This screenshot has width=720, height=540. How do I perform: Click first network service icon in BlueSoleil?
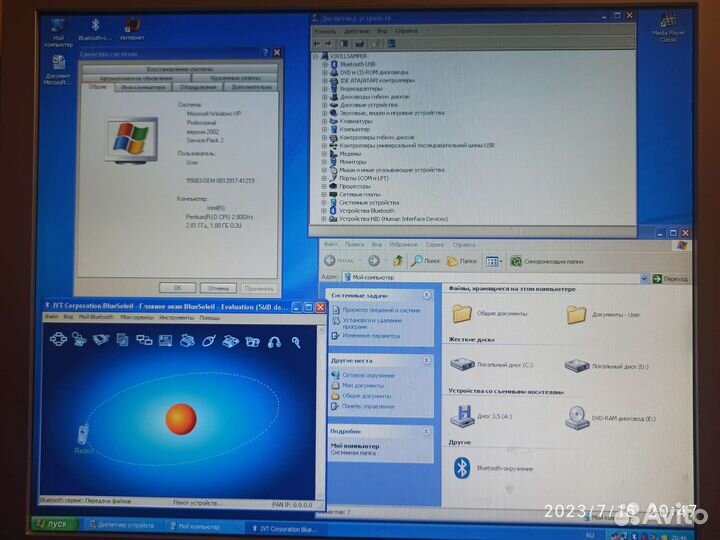tap(58, 339)
